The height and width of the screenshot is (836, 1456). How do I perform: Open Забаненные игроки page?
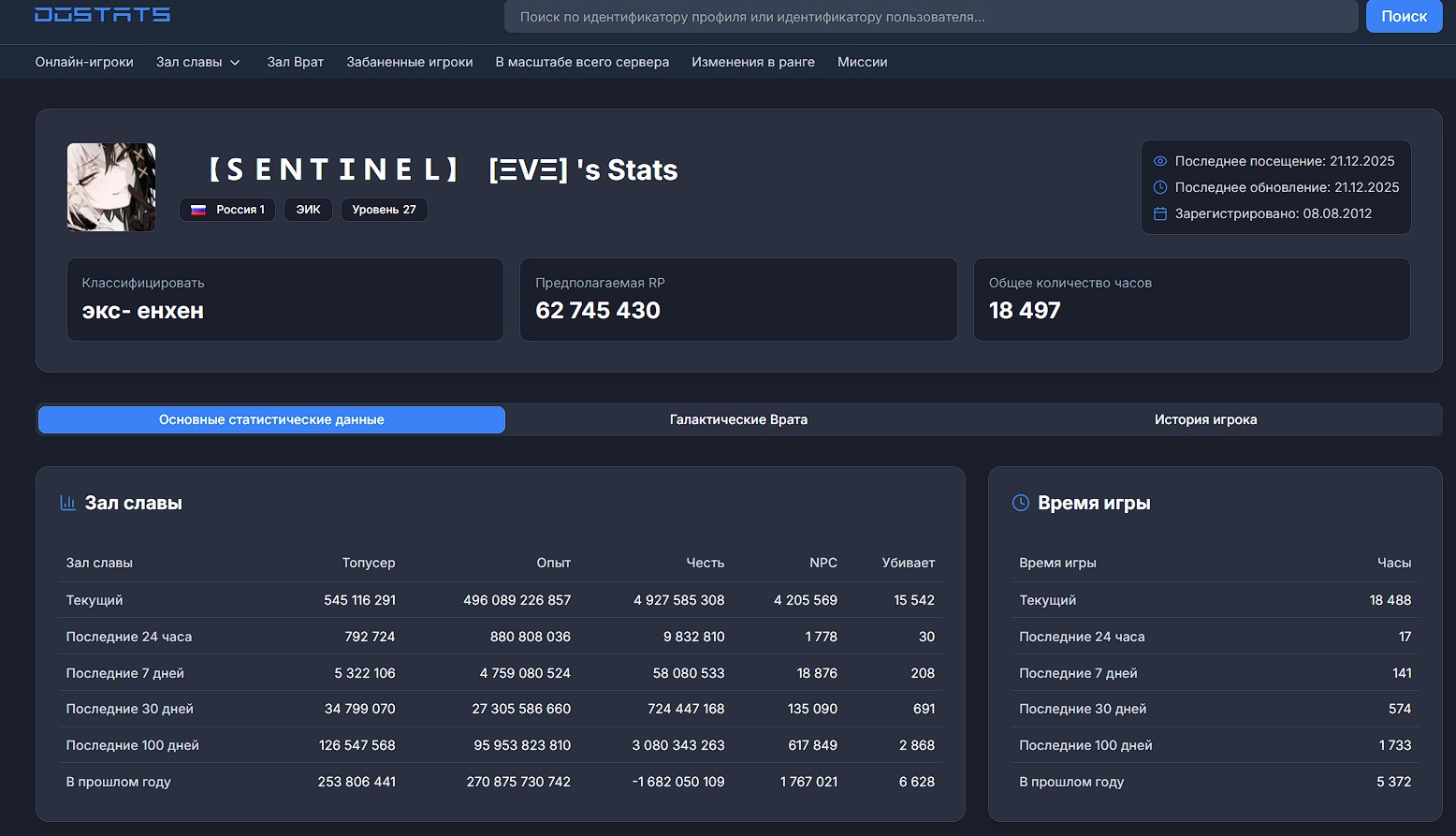coord(409,62)
